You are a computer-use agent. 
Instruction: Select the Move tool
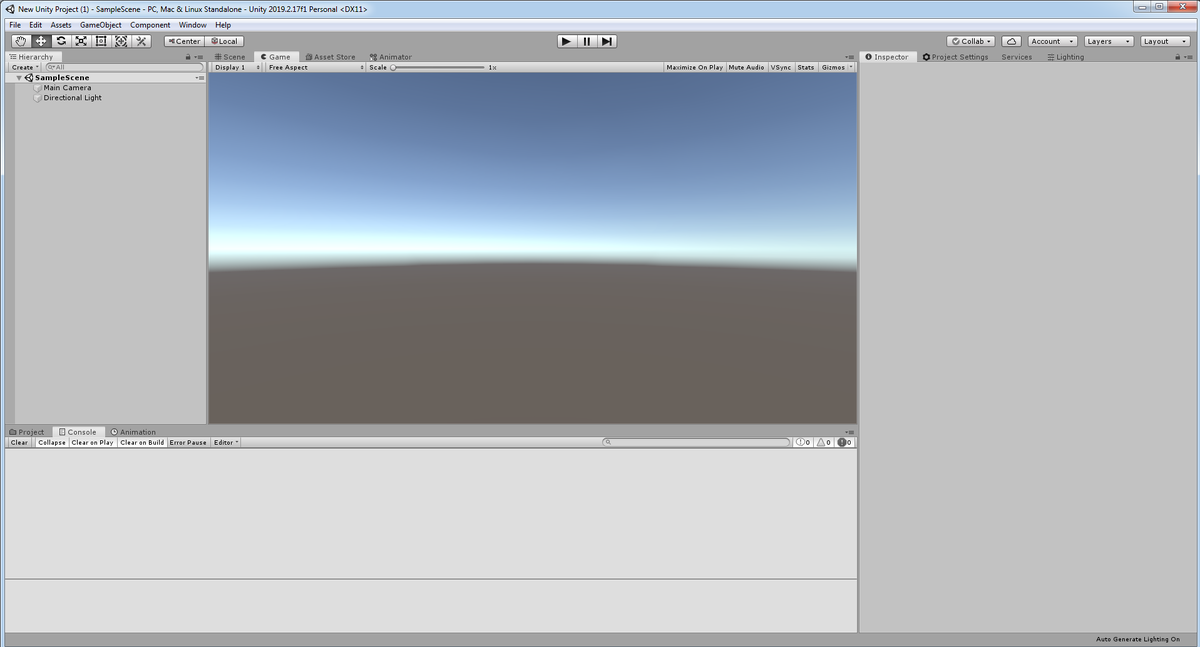(x=41, y=41)
